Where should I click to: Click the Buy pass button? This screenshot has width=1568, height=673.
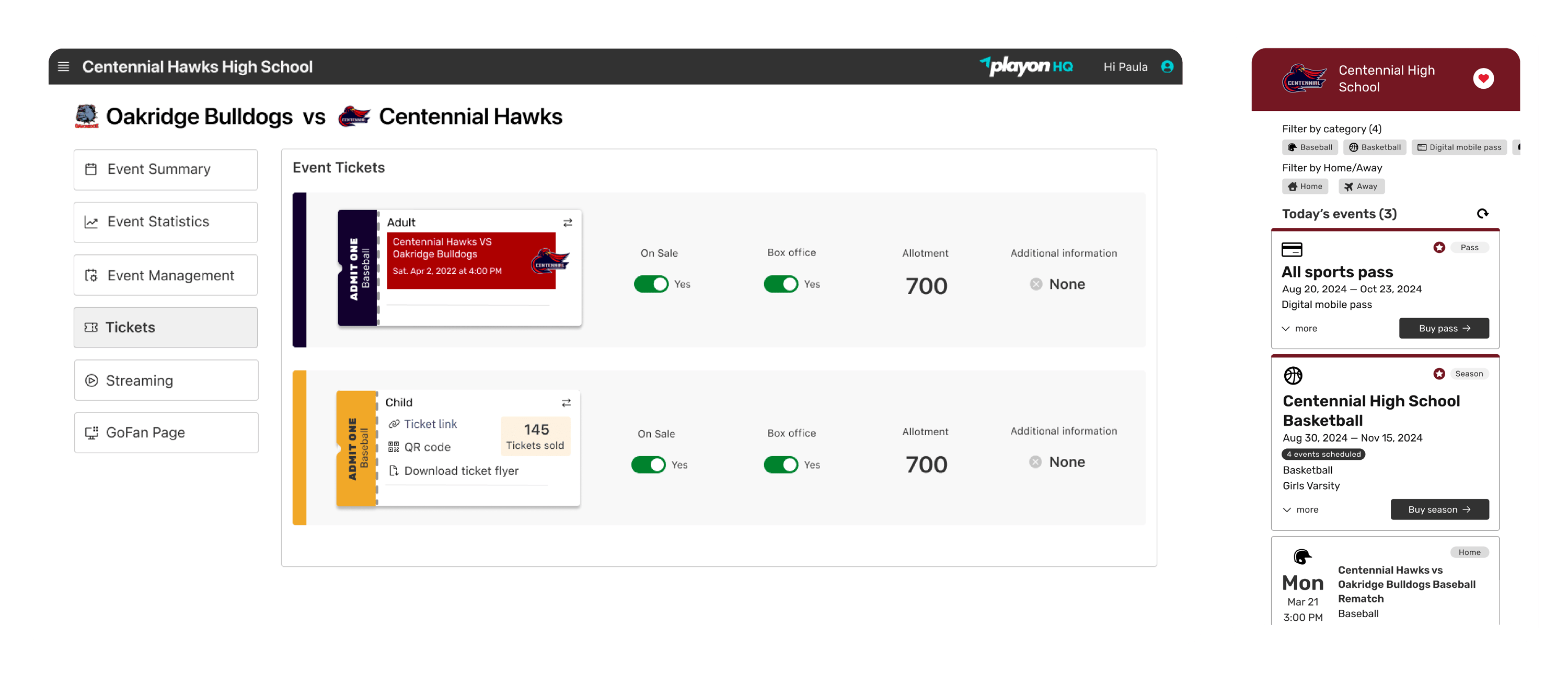pos(1444,329)
